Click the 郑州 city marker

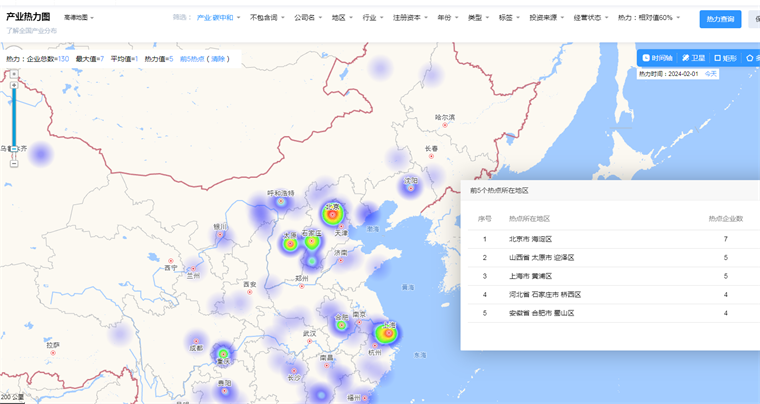[x=301, y=286]
